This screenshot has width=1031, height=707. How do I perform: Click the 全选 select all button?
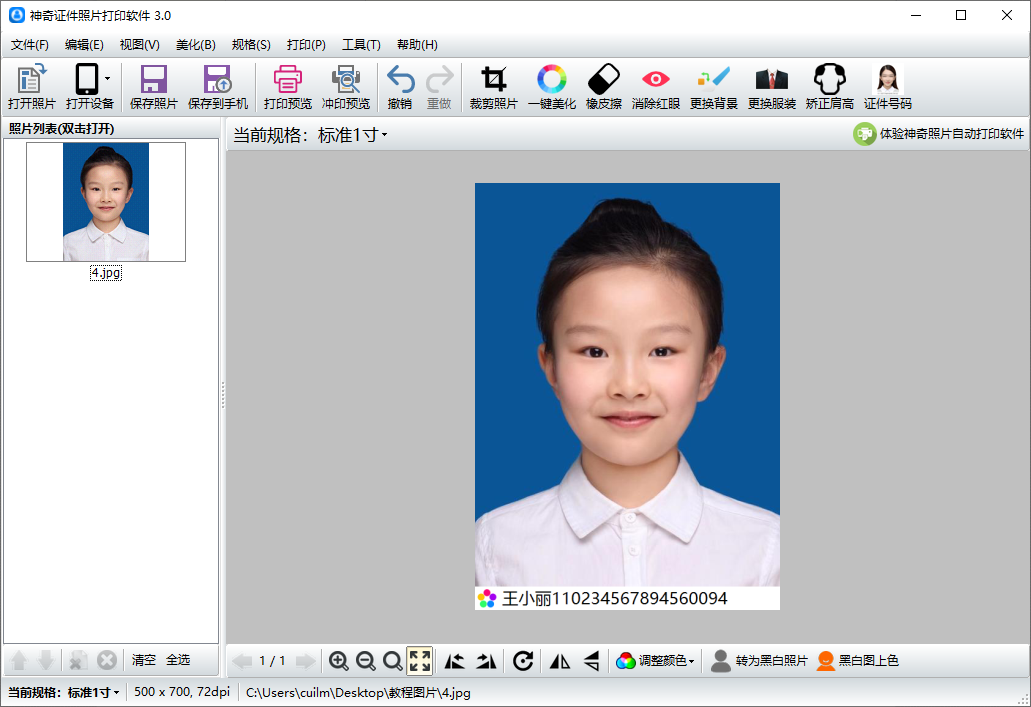(178, 660)
